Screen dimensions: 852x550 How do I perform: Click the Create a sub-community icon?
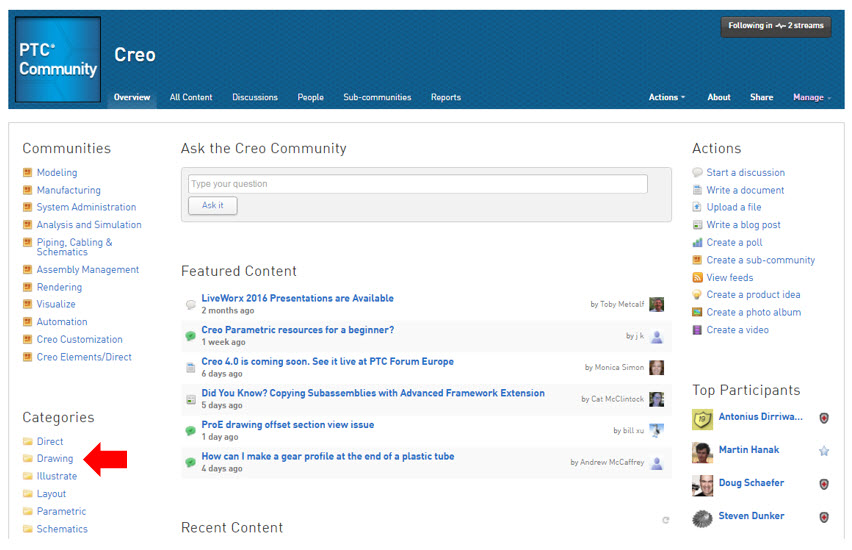[697, 260]
